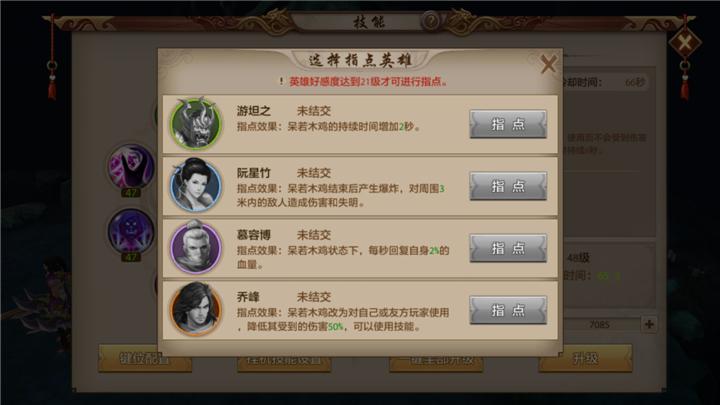Screen dimensions: 720x405
Task: Click 指点 button for 乔峰
Action: click(x=508, y=310)
